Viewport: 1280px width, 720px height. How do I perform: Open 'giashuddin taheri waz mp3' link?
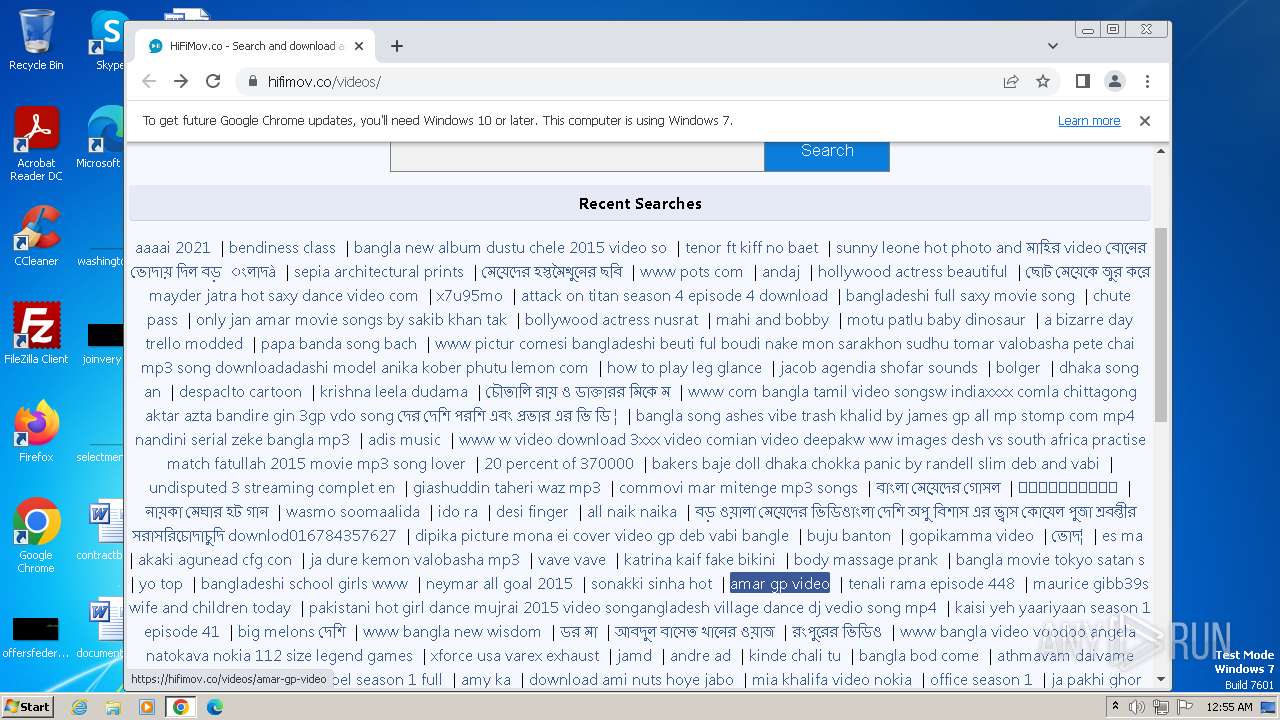click(507, 488)
